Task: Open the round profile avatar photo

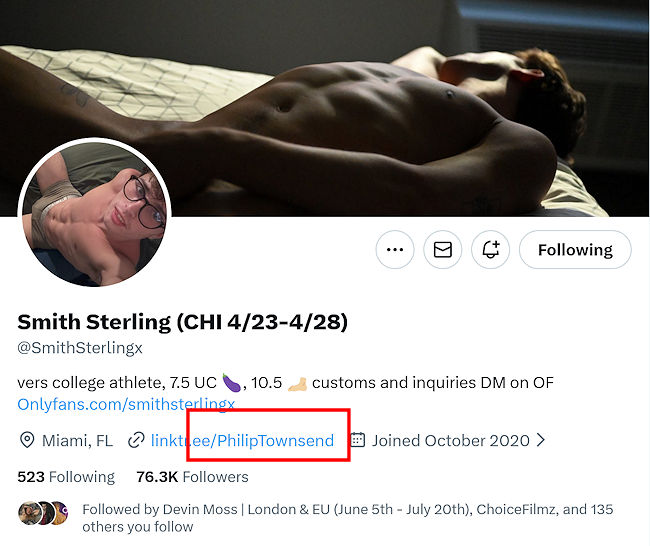Action: 96,213
